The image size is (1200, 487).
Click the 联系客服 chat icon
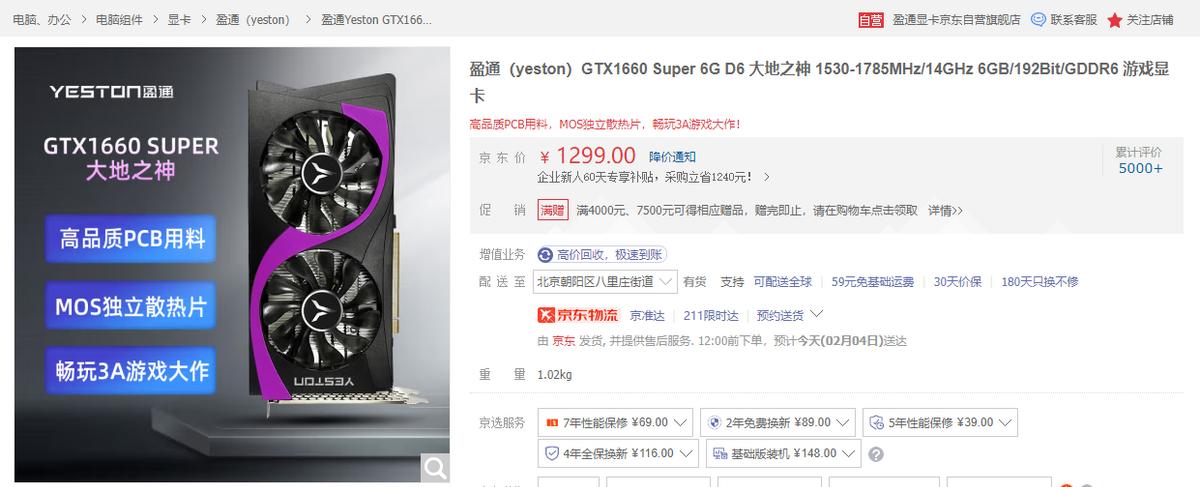(1038, 19)
